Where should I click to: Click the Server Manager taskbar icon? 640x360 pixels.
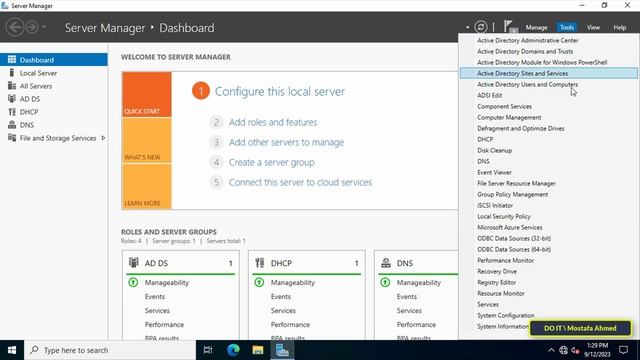point(282,350)
